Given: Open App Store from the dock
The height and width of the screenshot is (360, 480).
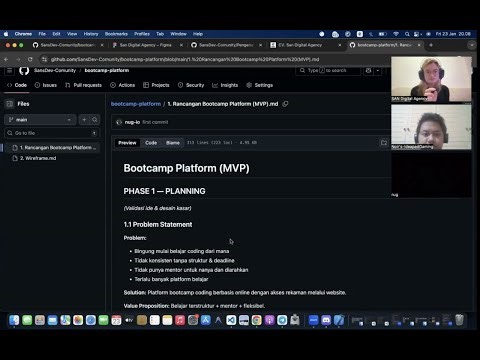Looking at the screenshot, I should tap(206, 320).
